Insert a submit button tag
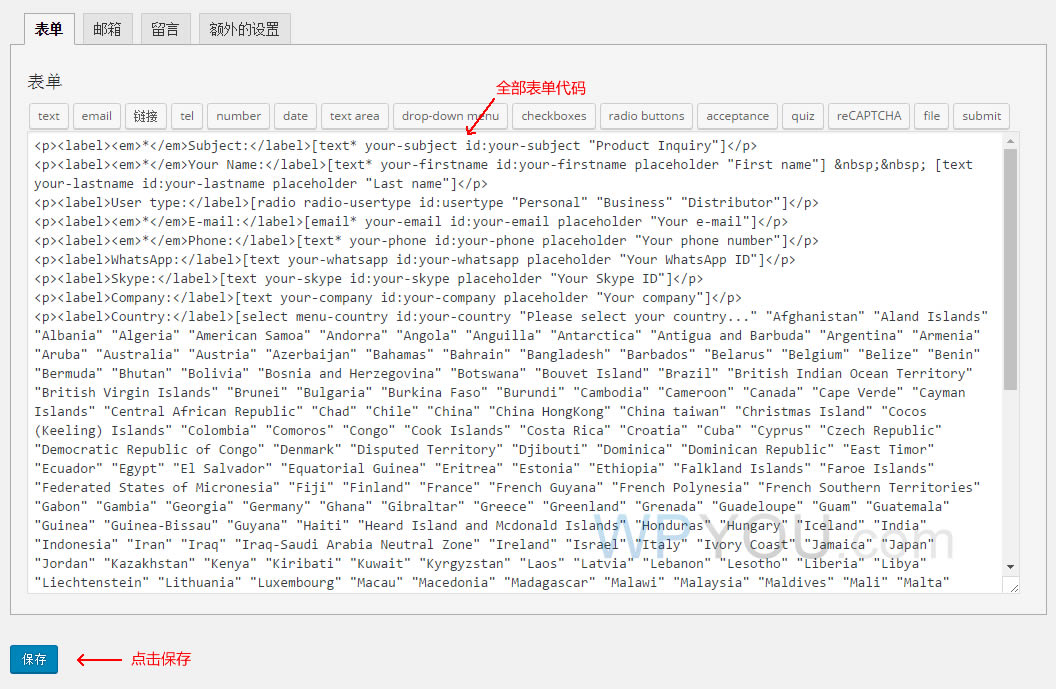The height and width of the screenshot is (689, 1056). click(x=982, y=116)
